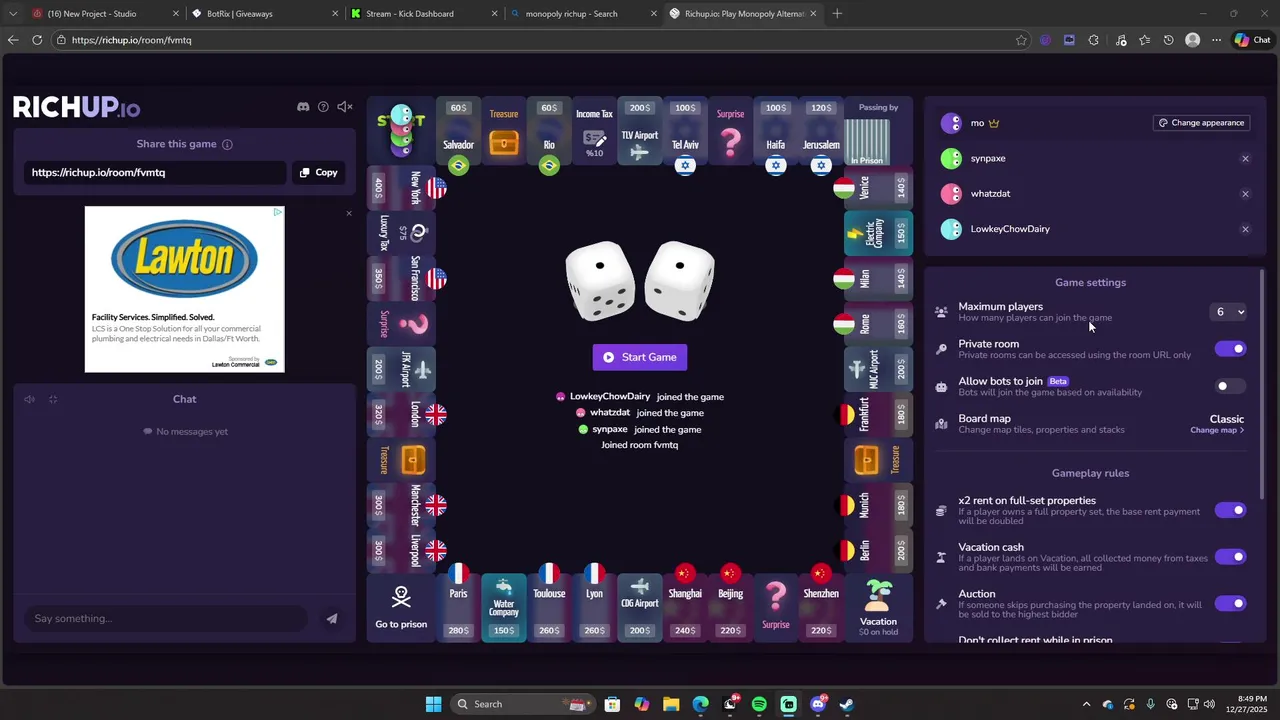Click the left white die
The width and height of the screenshot is (1280, 720).
(600, 281)
